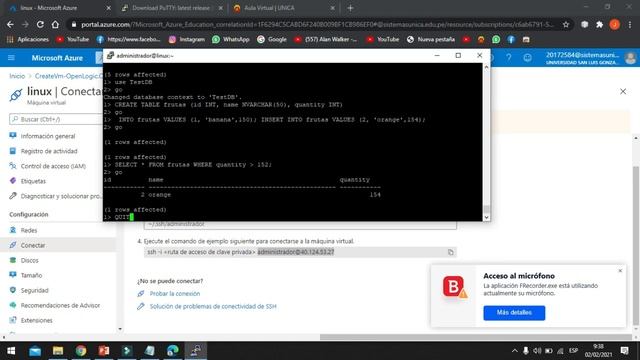Show hidden system tray icons
640x360 pixels.
[514, 351]
